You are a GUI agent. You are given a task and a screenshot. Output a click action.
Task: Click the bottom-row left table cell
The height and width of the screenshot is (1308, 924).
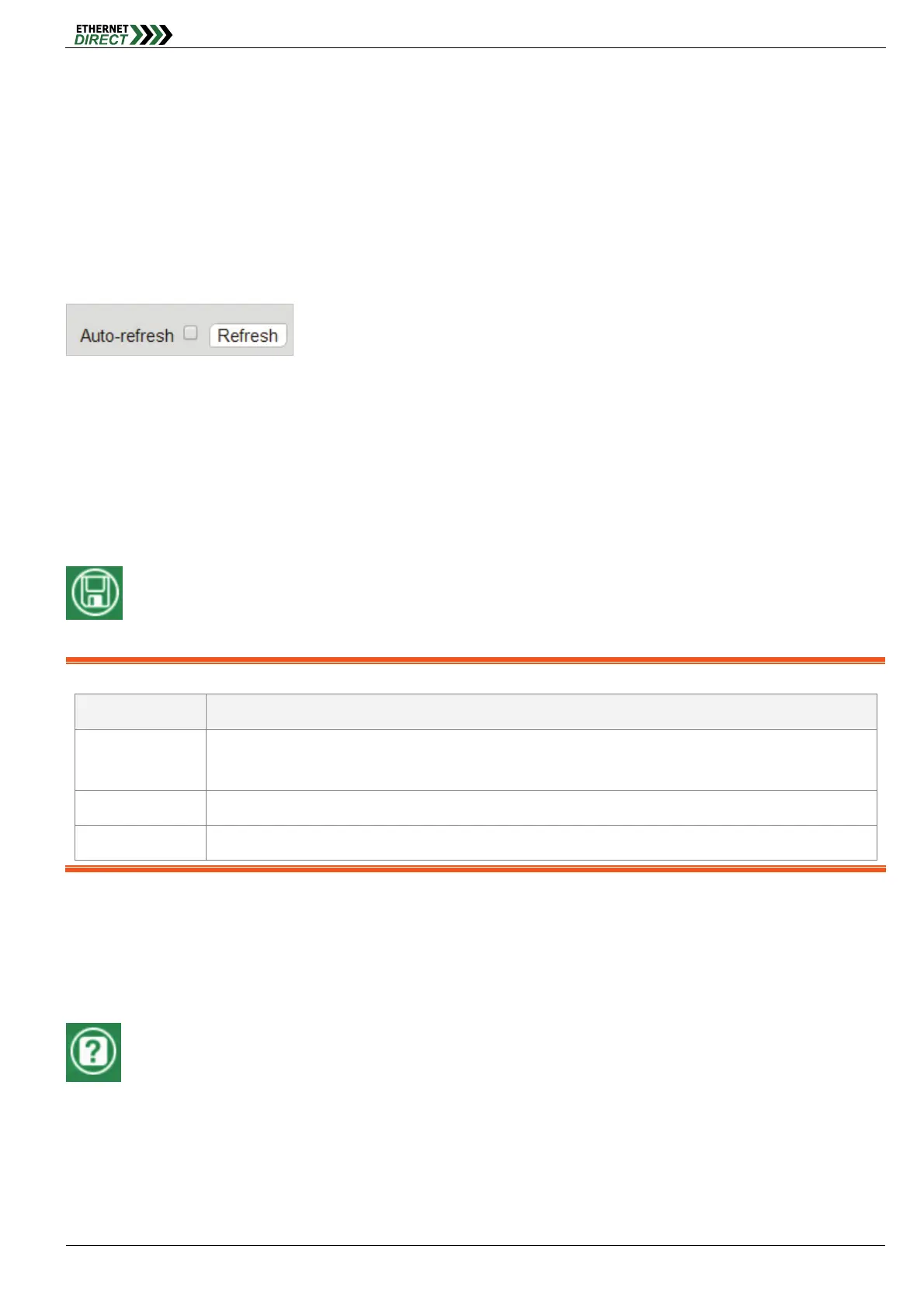pyautogui.click(x=140, y=842)
